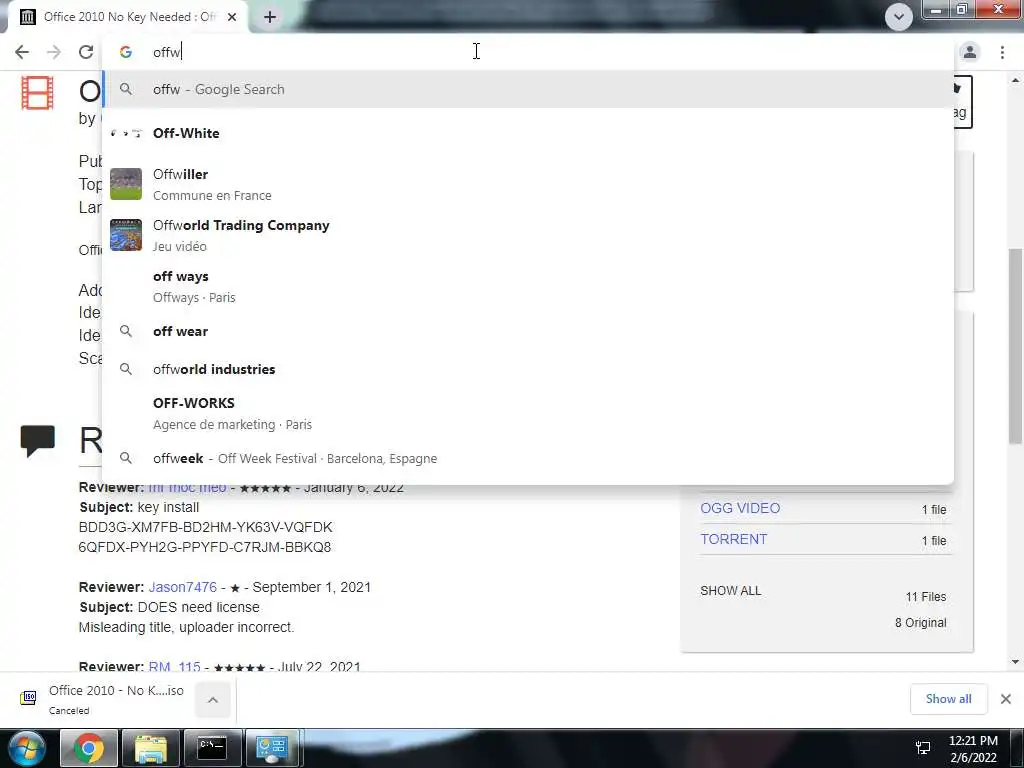Click the Off-White logo icon

[x=126, y=133]
